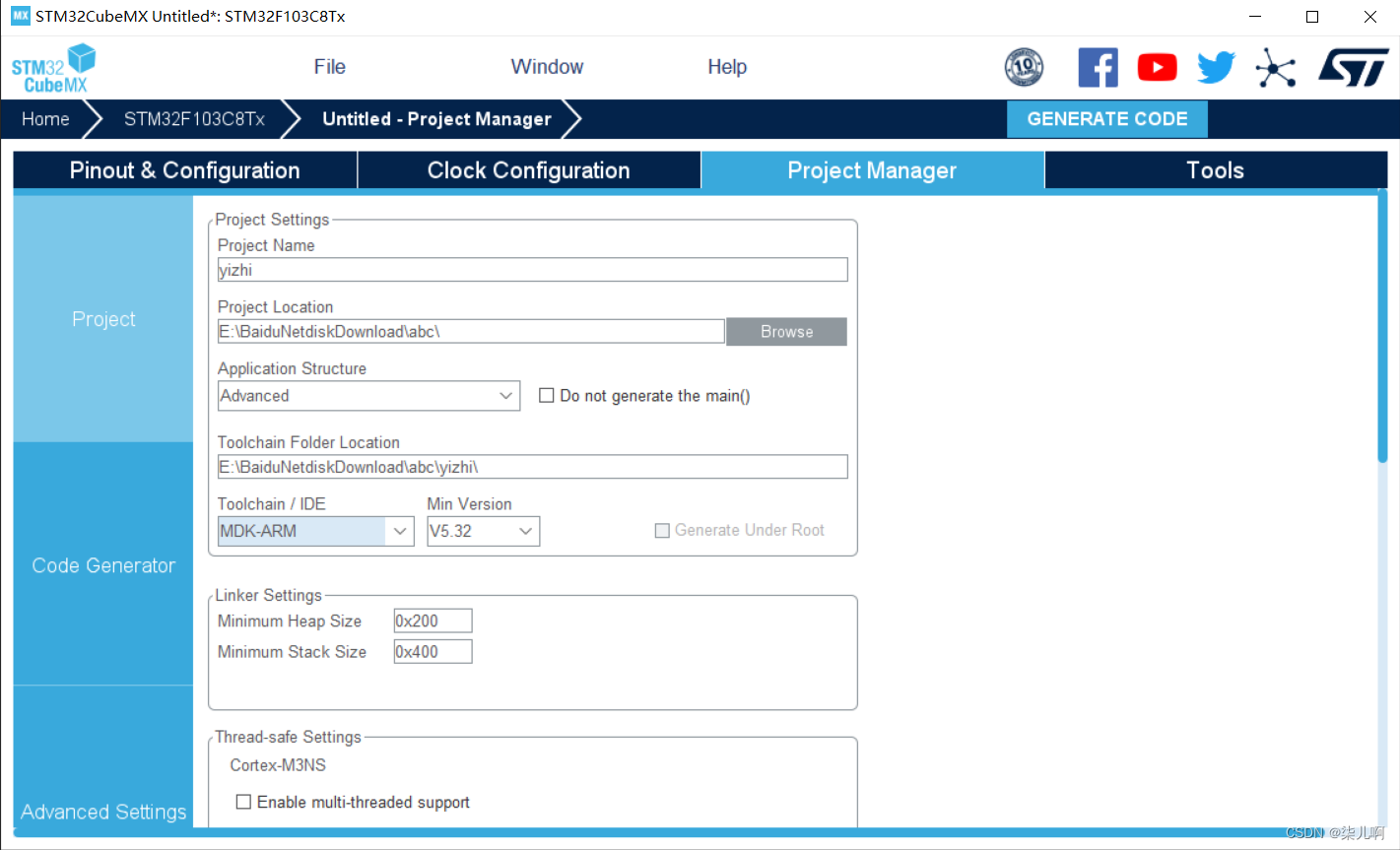1400x850 pixels.
Task: Click Untitled - Project Manager breadcrumb
Action: click(x=436, y=119)
